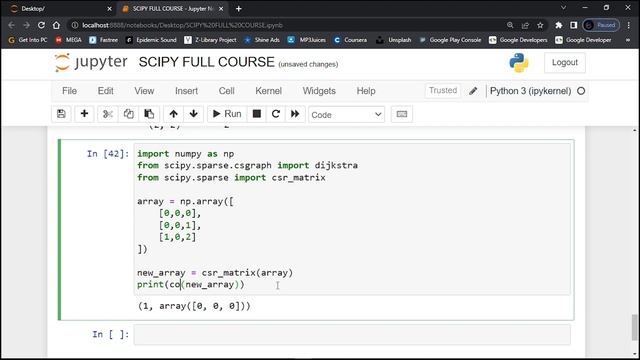Go to browser home page
The height and width of the screenshot is (360, 640).
point(56,25)
